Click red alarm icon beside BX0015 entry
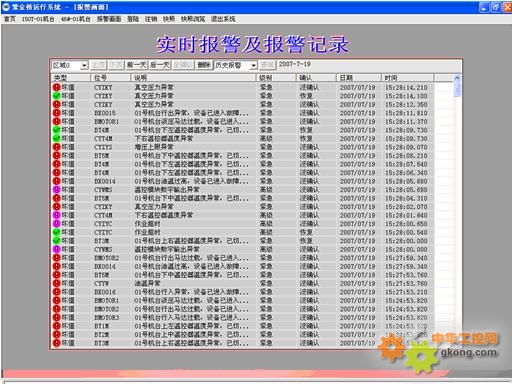The width and height of the screenshot is (512, 384). click(x=56, y=113)
